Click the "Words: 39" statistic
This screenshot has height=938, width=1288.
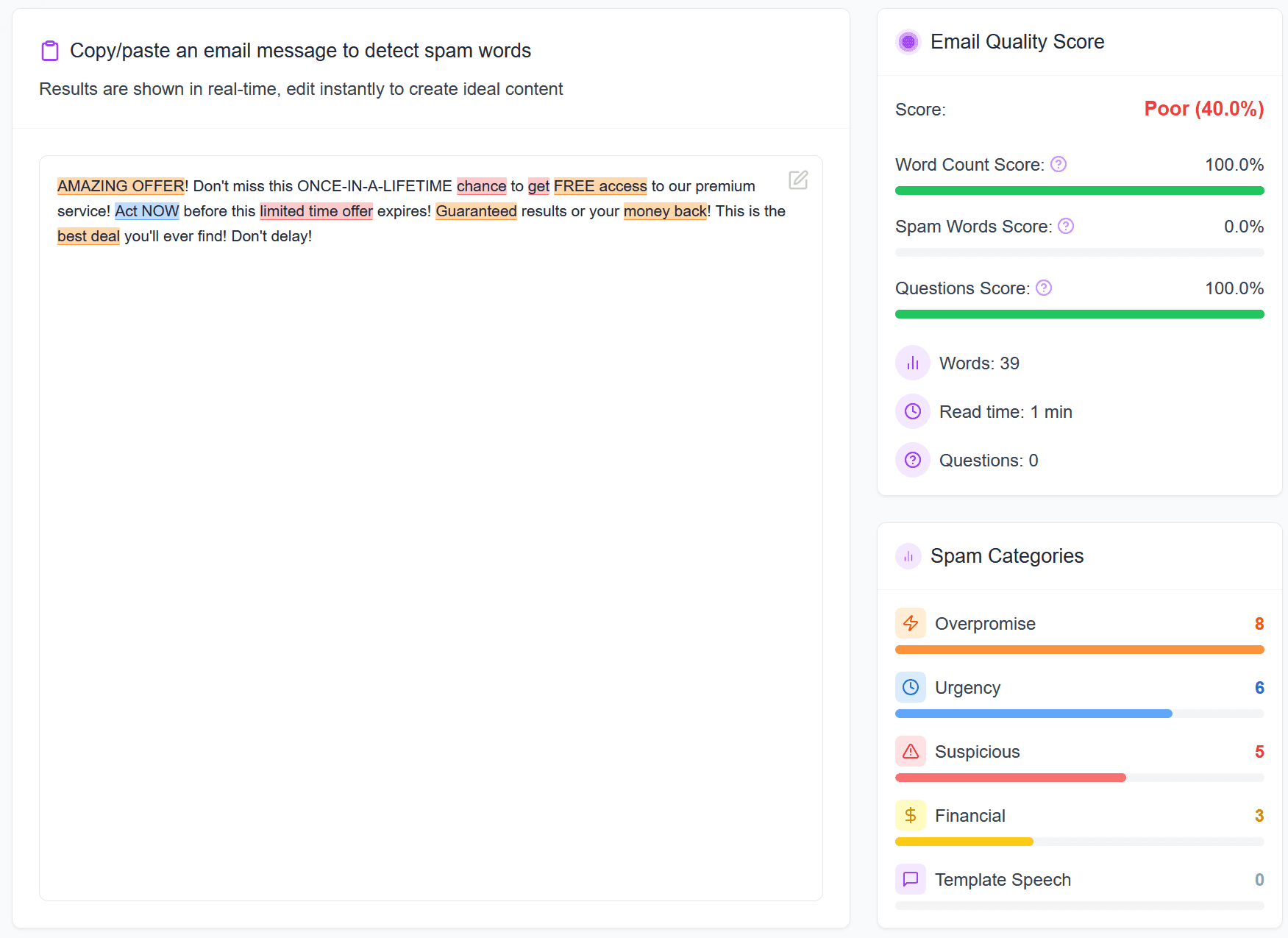click(x=979, y=363)
